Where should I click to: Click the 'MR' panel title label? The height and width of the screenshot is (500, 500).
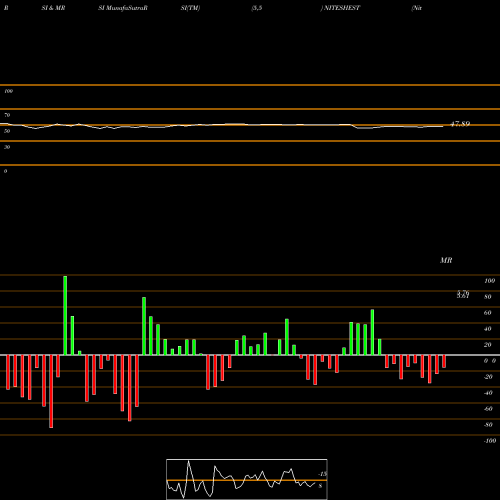click(x=446, y=260)
